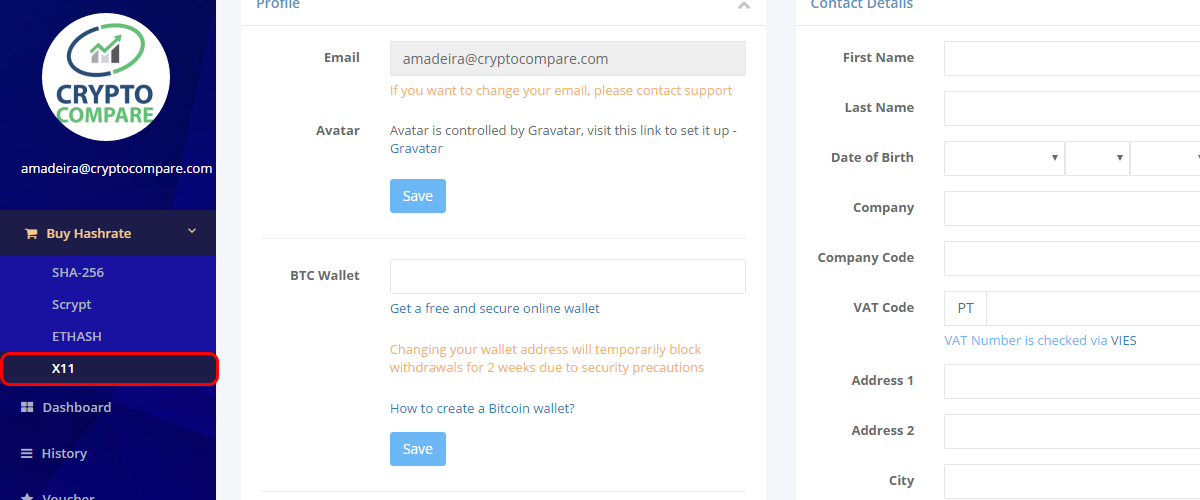The height and width of the screenshot is (500, 1200).
Task: Focus the BTC Wallet input field
Action: coord(568,277)
